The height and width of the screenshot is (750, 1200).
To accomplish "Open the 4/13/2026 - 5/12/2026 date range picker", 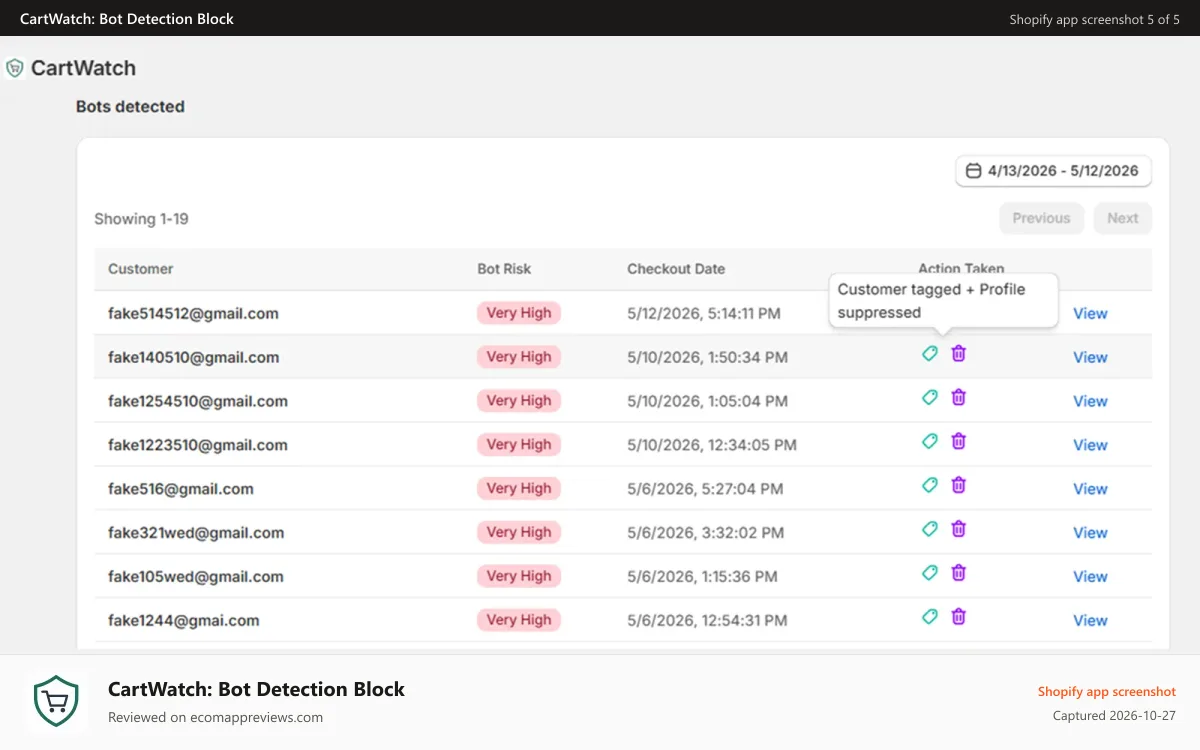I will click(1053, 171).
